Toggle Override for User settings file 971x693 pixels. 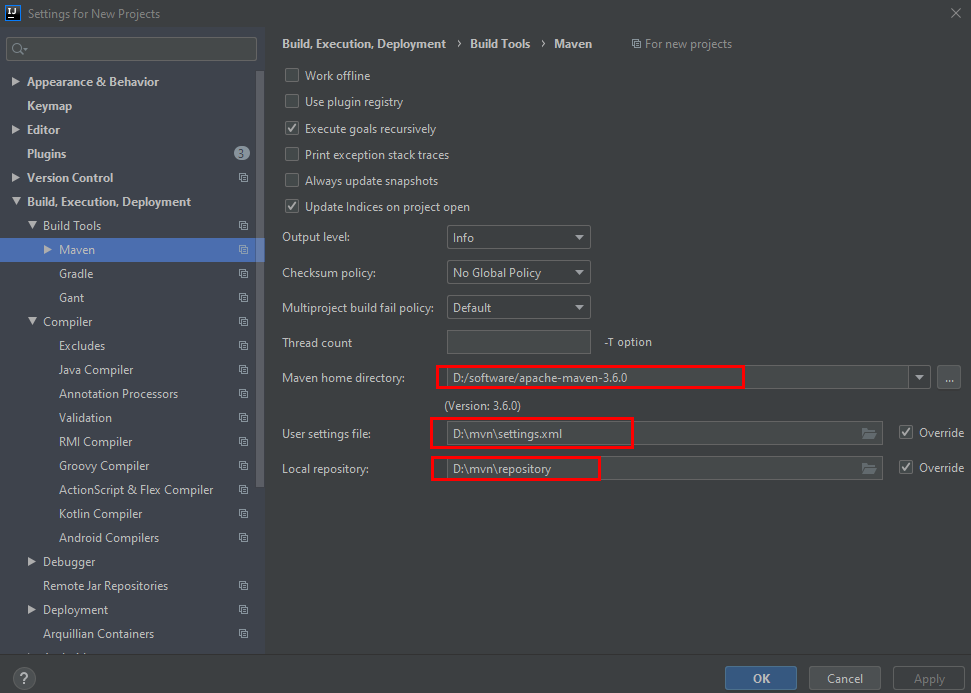click(x=906, y=432)
